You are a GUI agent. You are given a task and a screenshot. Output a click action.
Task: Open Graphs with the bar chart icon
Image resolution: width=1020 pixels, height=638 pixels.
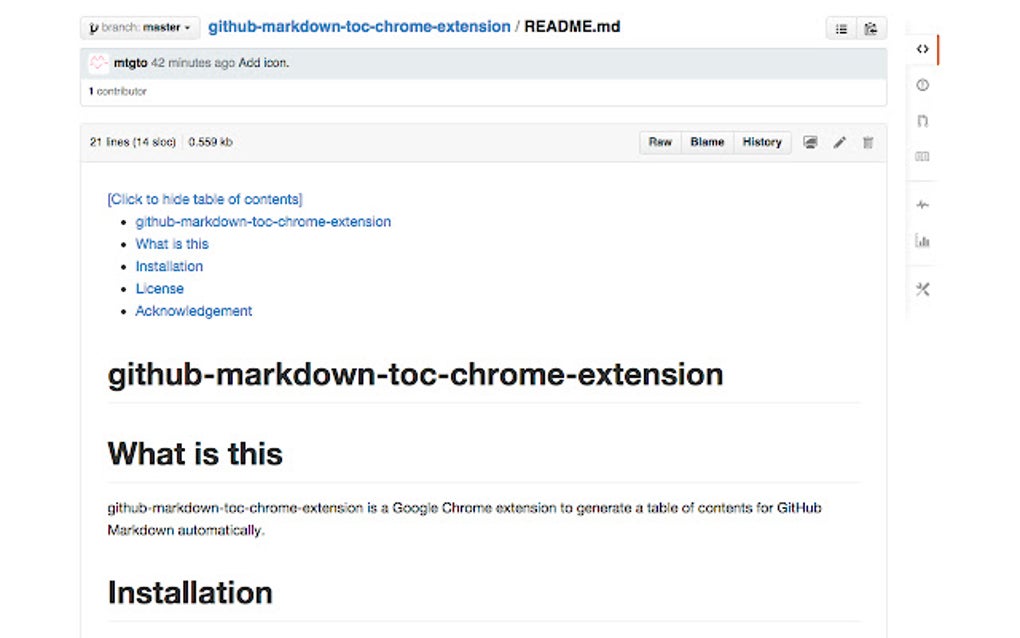pyautogui.click(x=922, y=240)
